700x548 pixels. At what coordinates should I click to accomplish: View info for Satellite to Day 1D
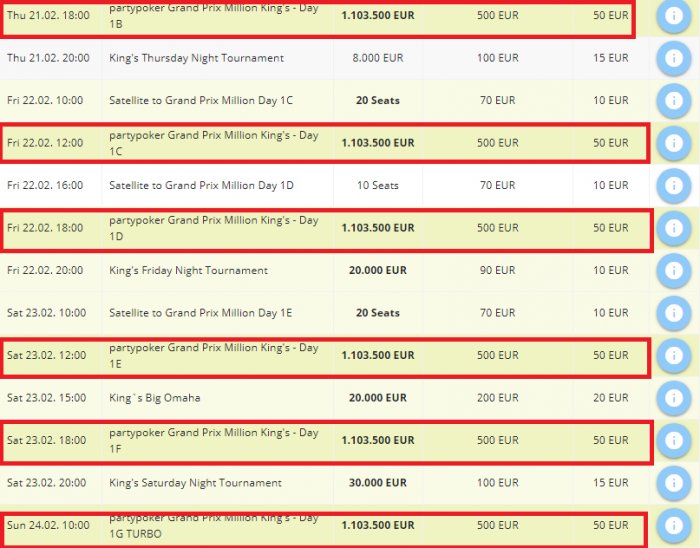[x=674, y=185]
